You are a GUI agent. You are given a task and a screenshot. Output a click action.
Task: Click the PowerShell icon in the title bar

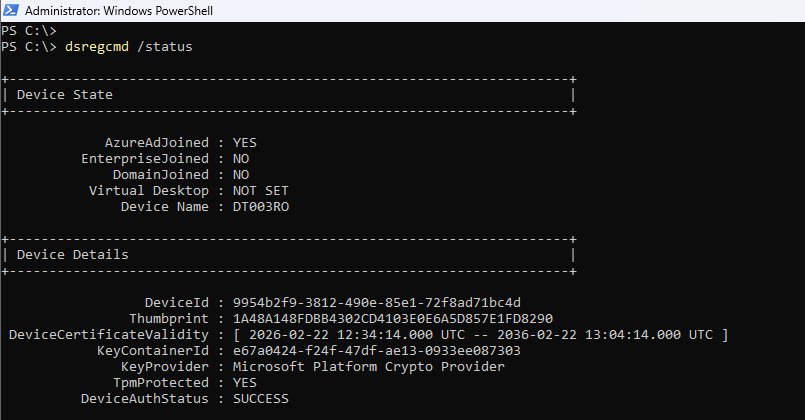tap(12, 10)
